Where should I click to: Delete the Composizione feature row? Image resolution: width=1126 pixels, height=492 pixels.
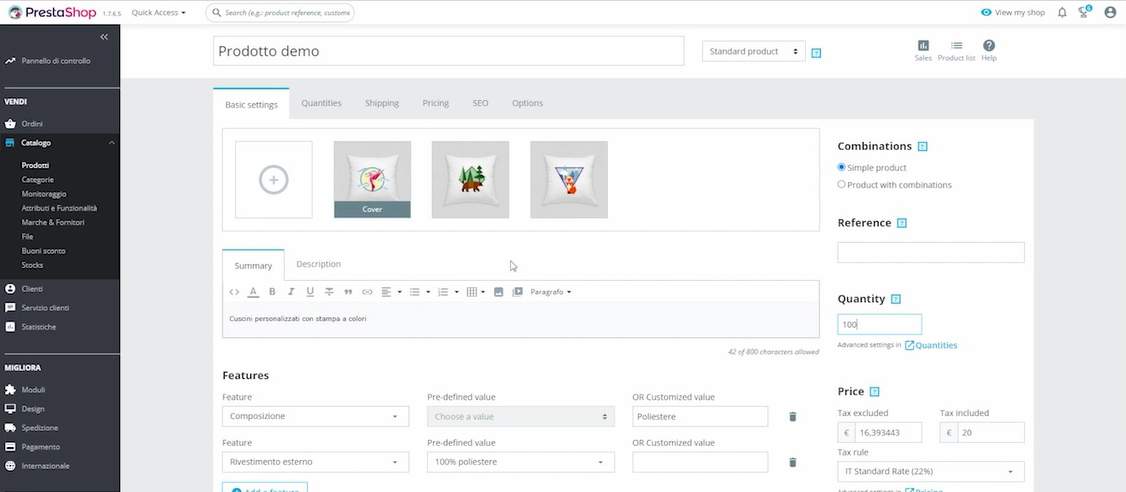pos(792,417)
